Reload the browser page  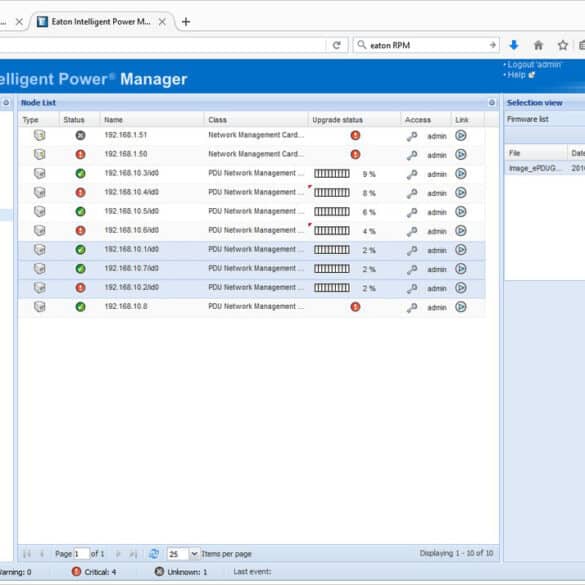[x=337, y=45]
